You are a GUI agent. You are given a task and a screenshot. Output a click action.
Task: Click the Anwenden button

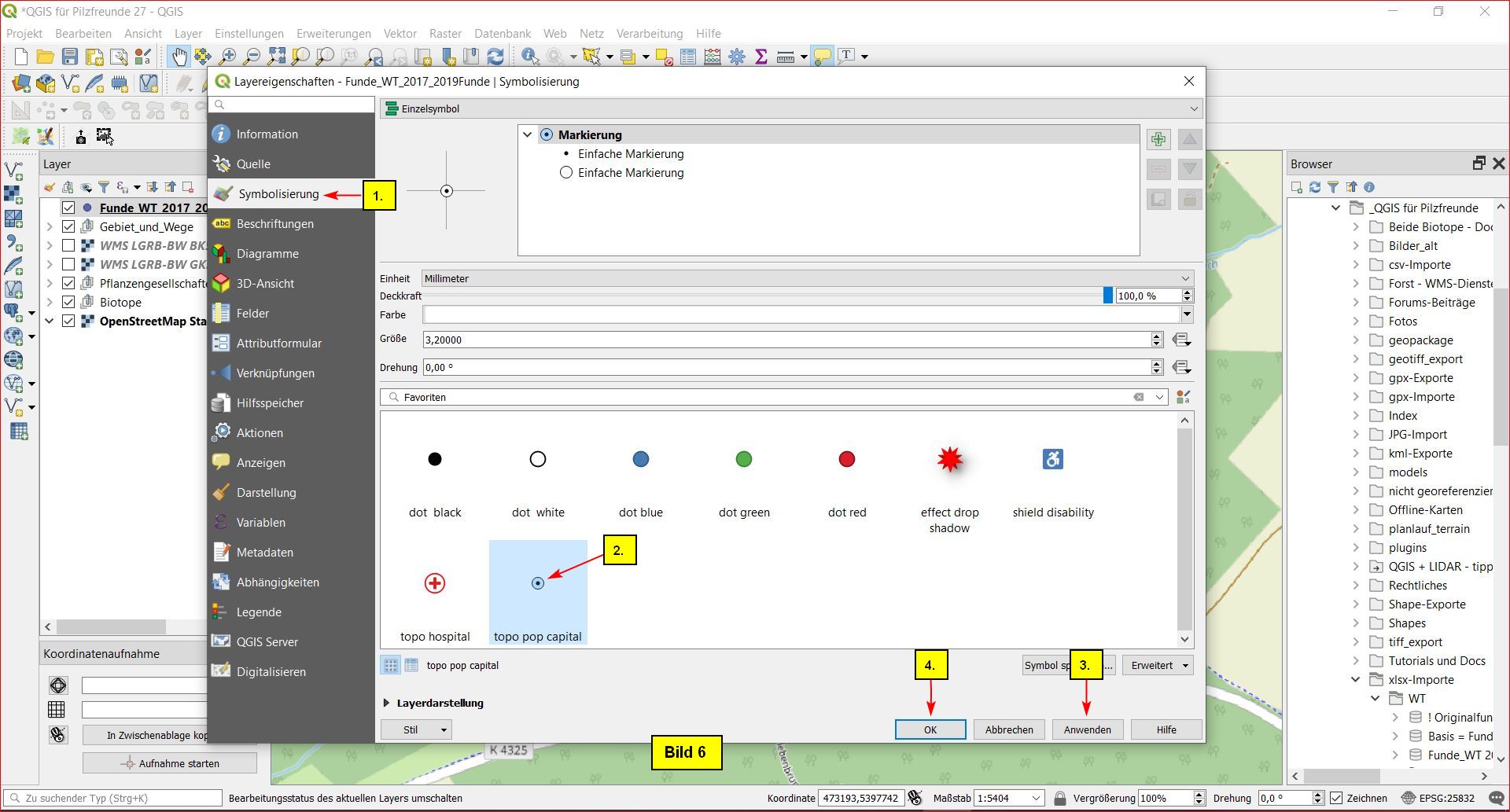[x=1087, y=729]
